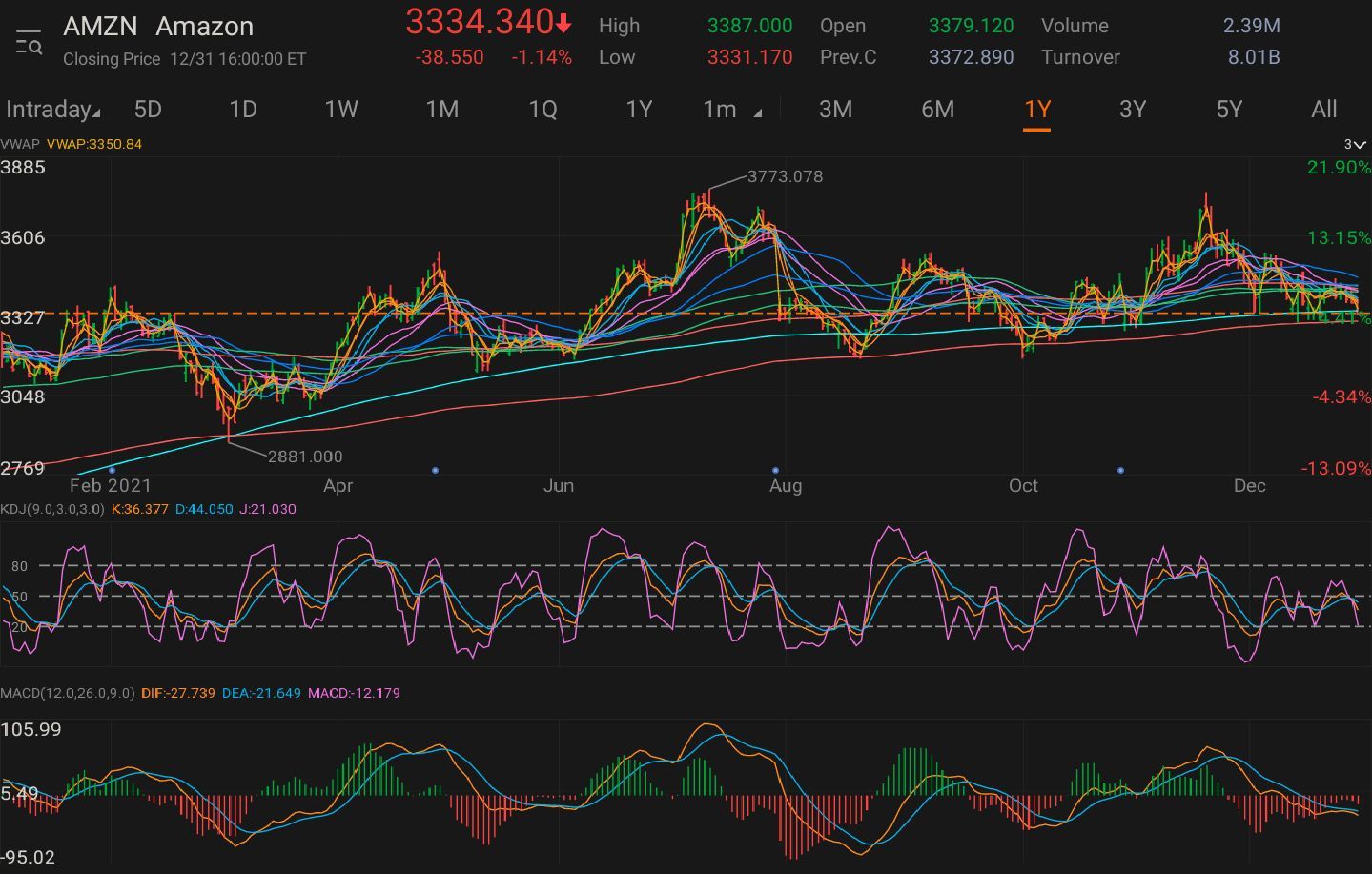Click the Low value 3331.170
Viewport: 1372px width, 874px height.
point(749,57)
